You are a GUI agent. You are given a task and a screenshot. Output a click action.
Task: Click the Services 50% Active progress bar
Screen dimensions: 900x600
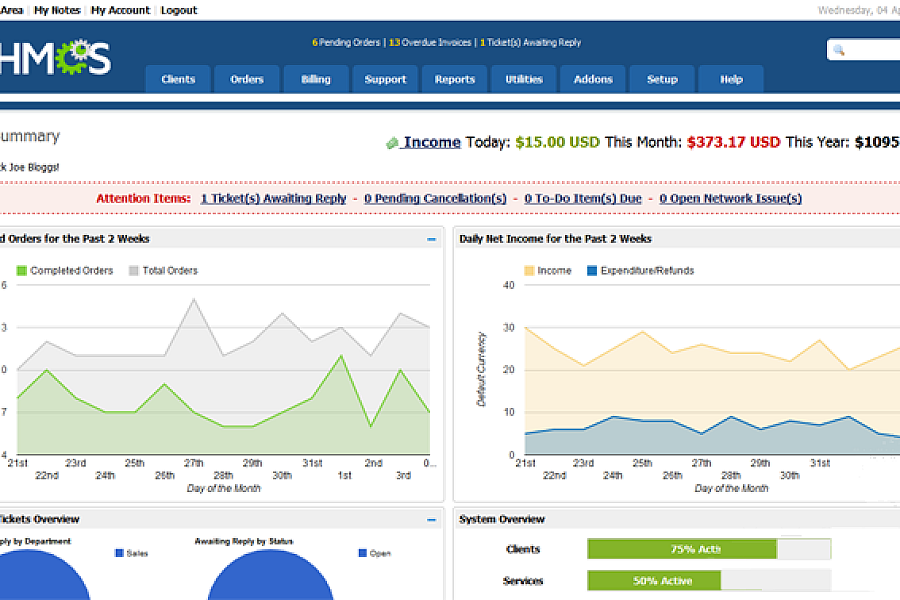pyautogui.click(x=709, y=580)
